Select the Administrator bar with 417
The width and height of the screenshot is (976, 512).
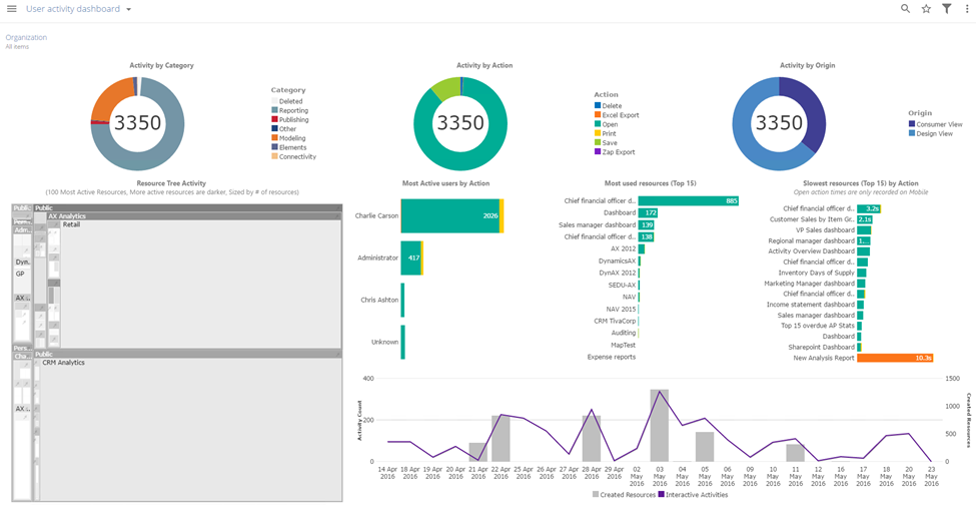pyautogui.click(x=411, y=258)
